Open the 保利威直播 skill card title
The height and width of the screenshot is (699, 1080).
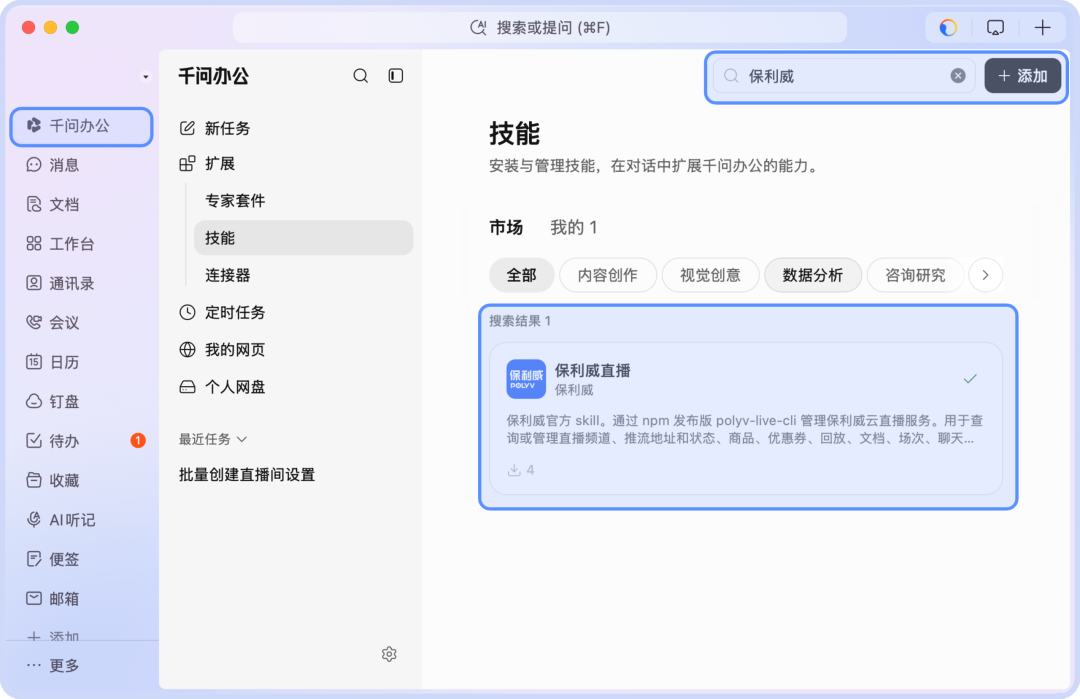[x=592, y=371]
